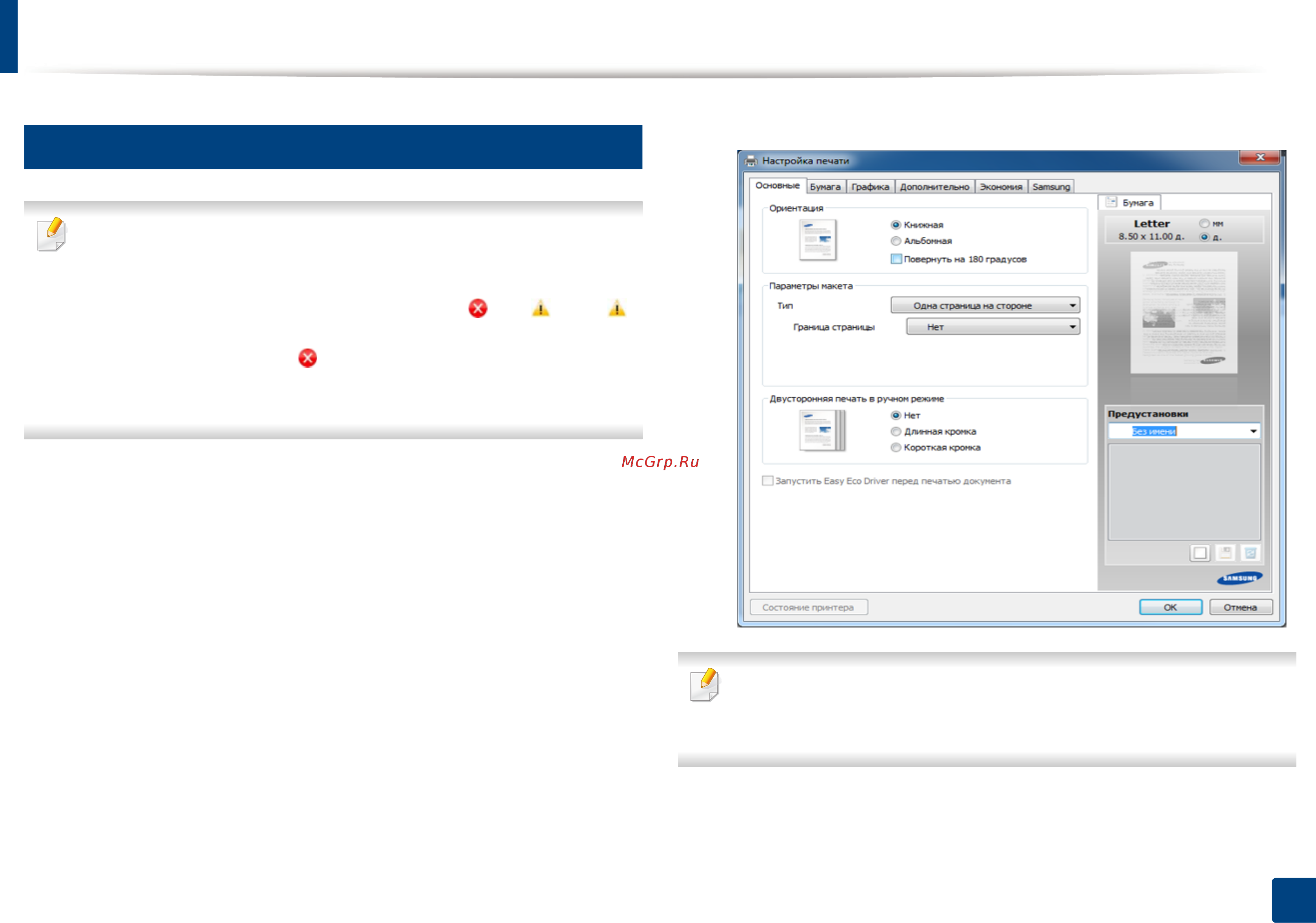1316x923 pixels.
Task: Click the blank new-preset icon button
Action: (1199, 553)
